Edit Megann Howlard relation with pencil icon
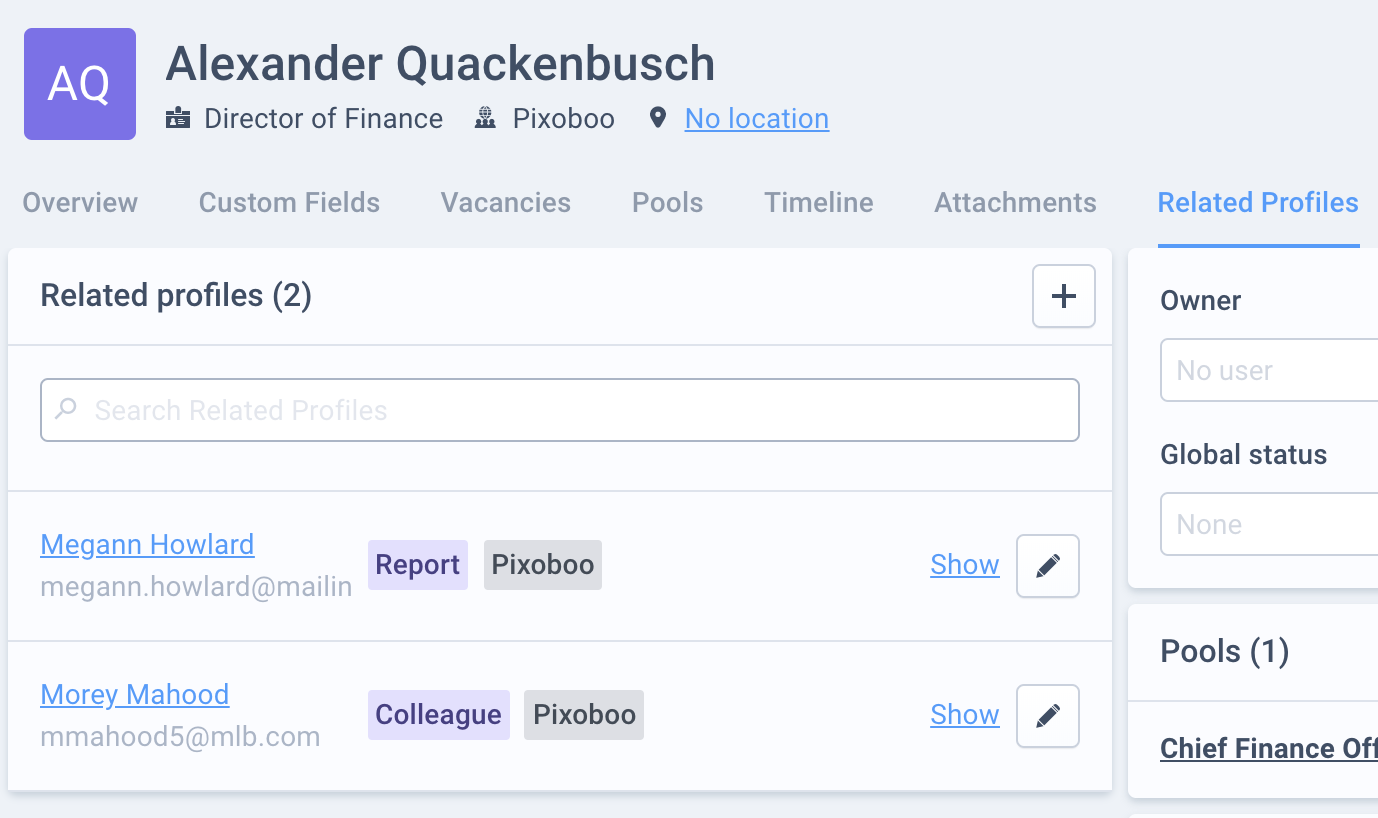This screenshot has width=1378, height=818. pos(1048,566)
